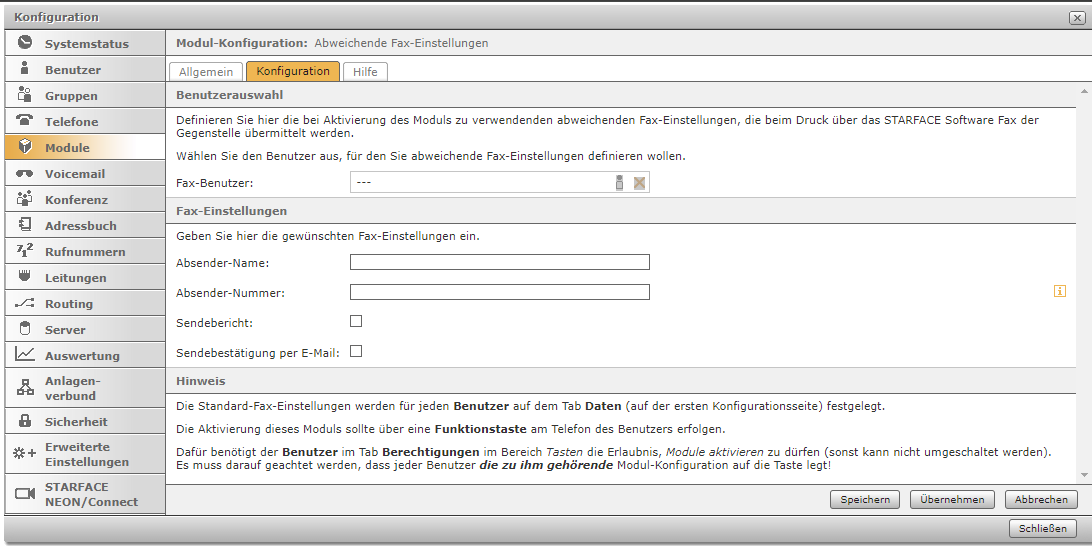Viewport: 1092px width, 546px height.
Task: Open Voicemail via its tape icon
Action: [x=25, y=173]
